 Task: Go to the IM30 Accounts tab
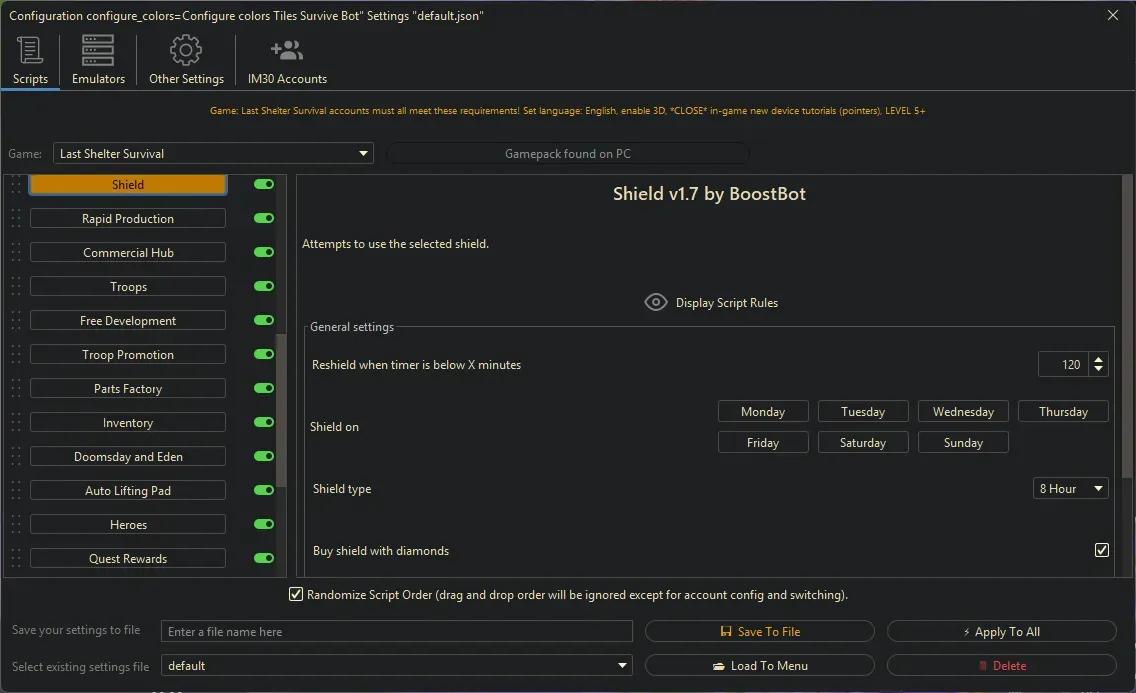[x=287, y=61]
